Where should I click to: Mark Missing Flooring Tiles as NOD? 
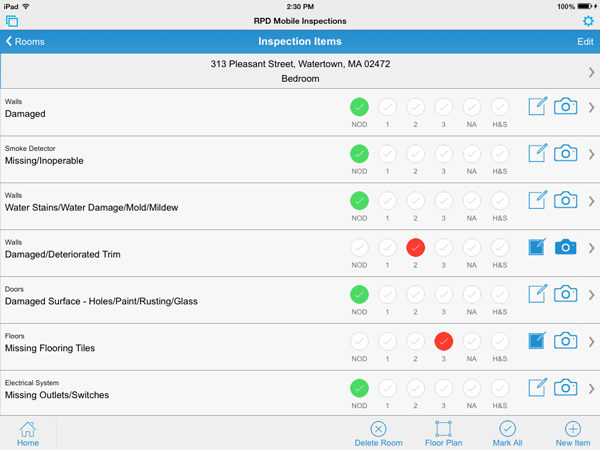click(x=359, y=341)
